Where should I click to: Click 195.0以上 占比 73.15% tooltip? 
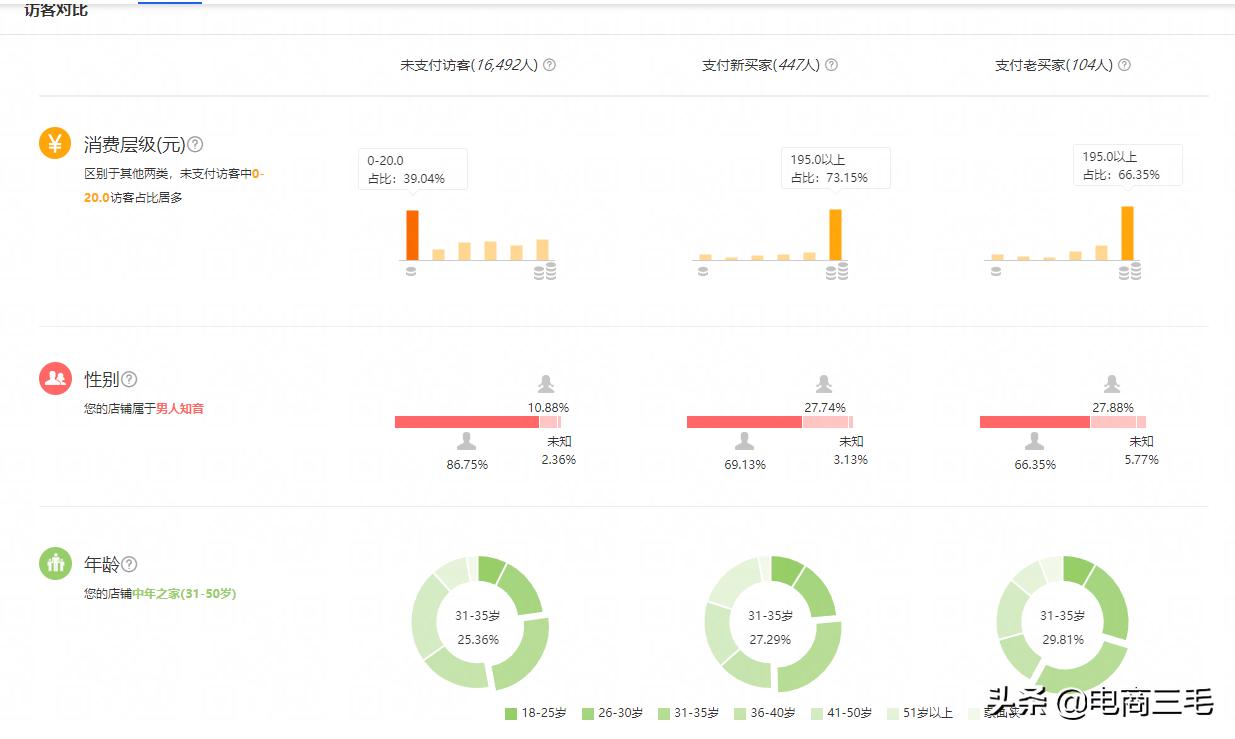[836, 168]
